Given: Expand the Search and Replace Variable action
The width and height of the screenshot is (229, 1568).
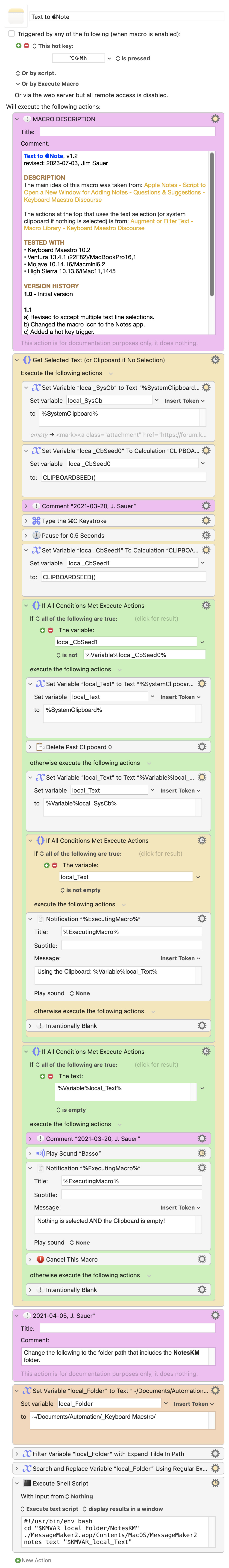Looking at the screenshot, I should click(x=17, y=1468).
